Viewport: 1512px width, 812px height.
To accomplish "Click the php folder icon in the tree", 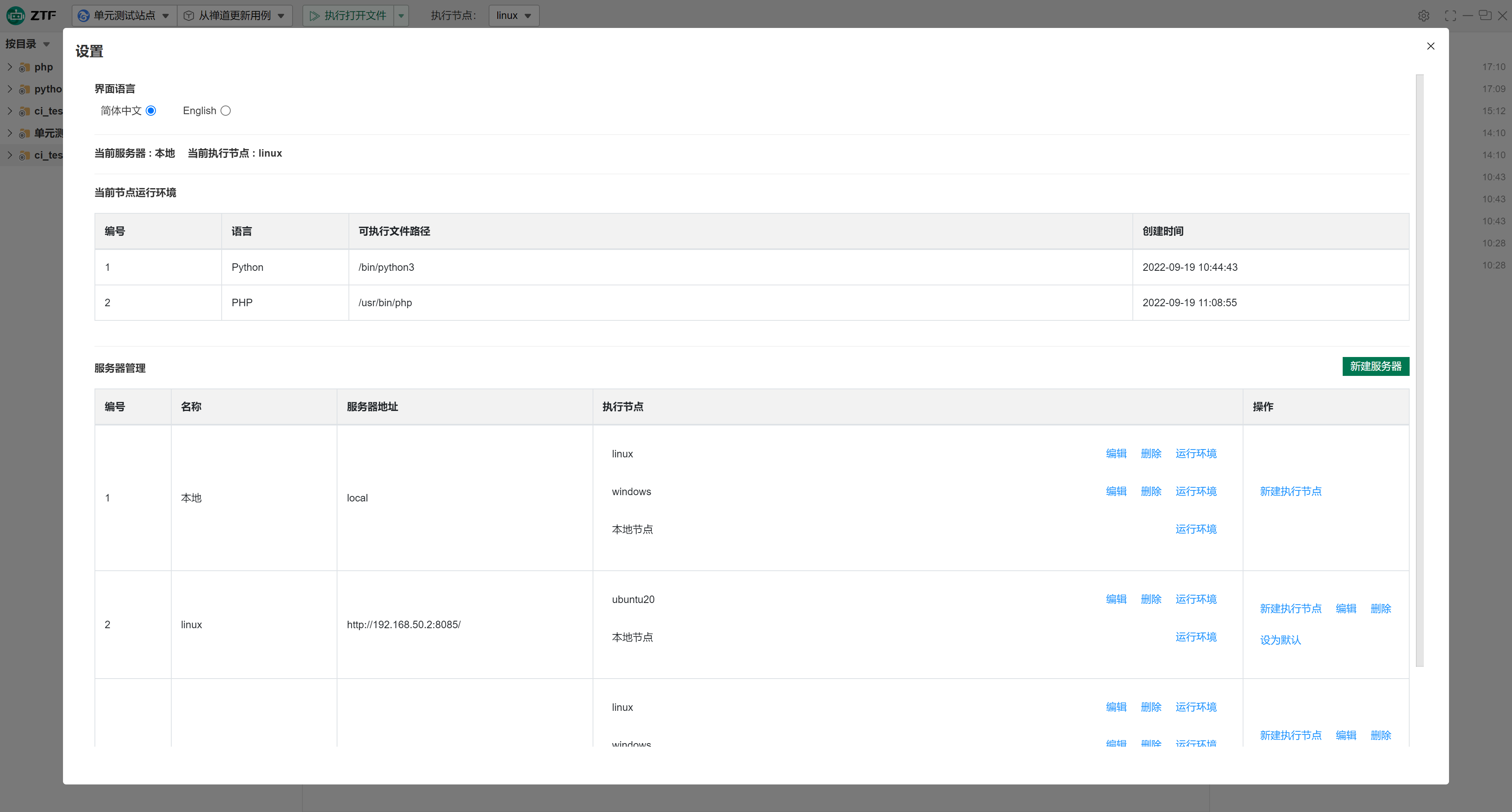I will point(24,67).
